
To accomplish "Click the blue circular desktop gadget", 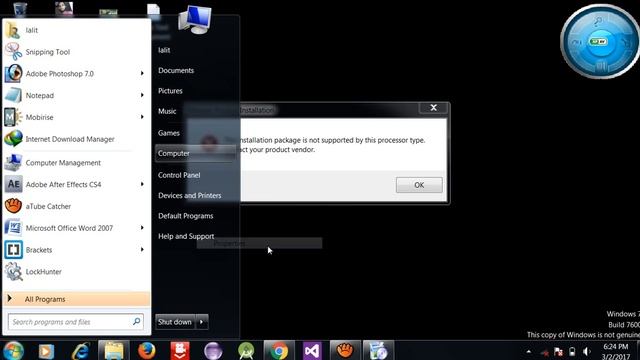I will click(600, 41).
